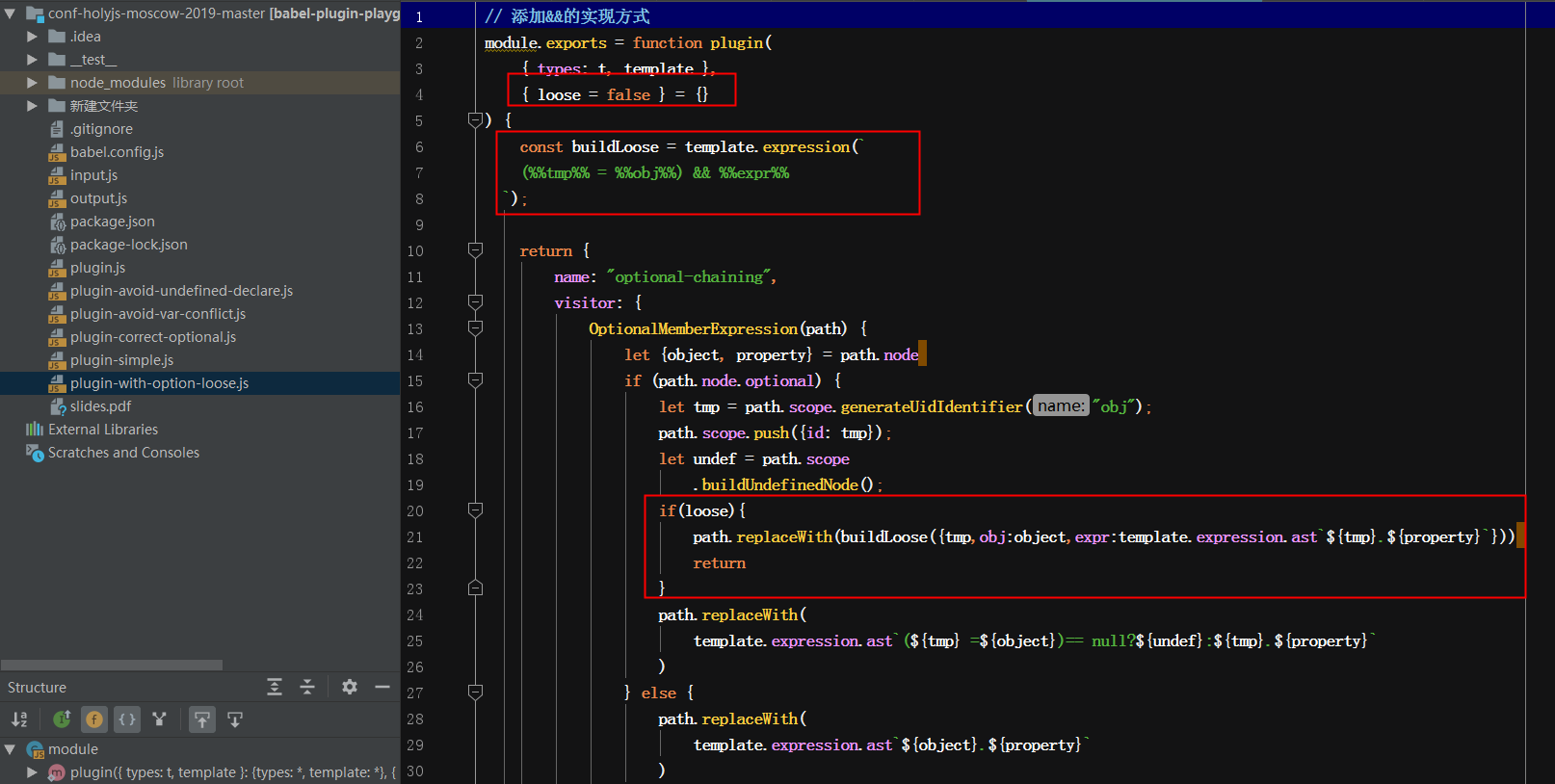Screen dimensions: 1555x784
Task: Click 'buildLoose' identifier on line 6
Action: (x=616, y=146)
